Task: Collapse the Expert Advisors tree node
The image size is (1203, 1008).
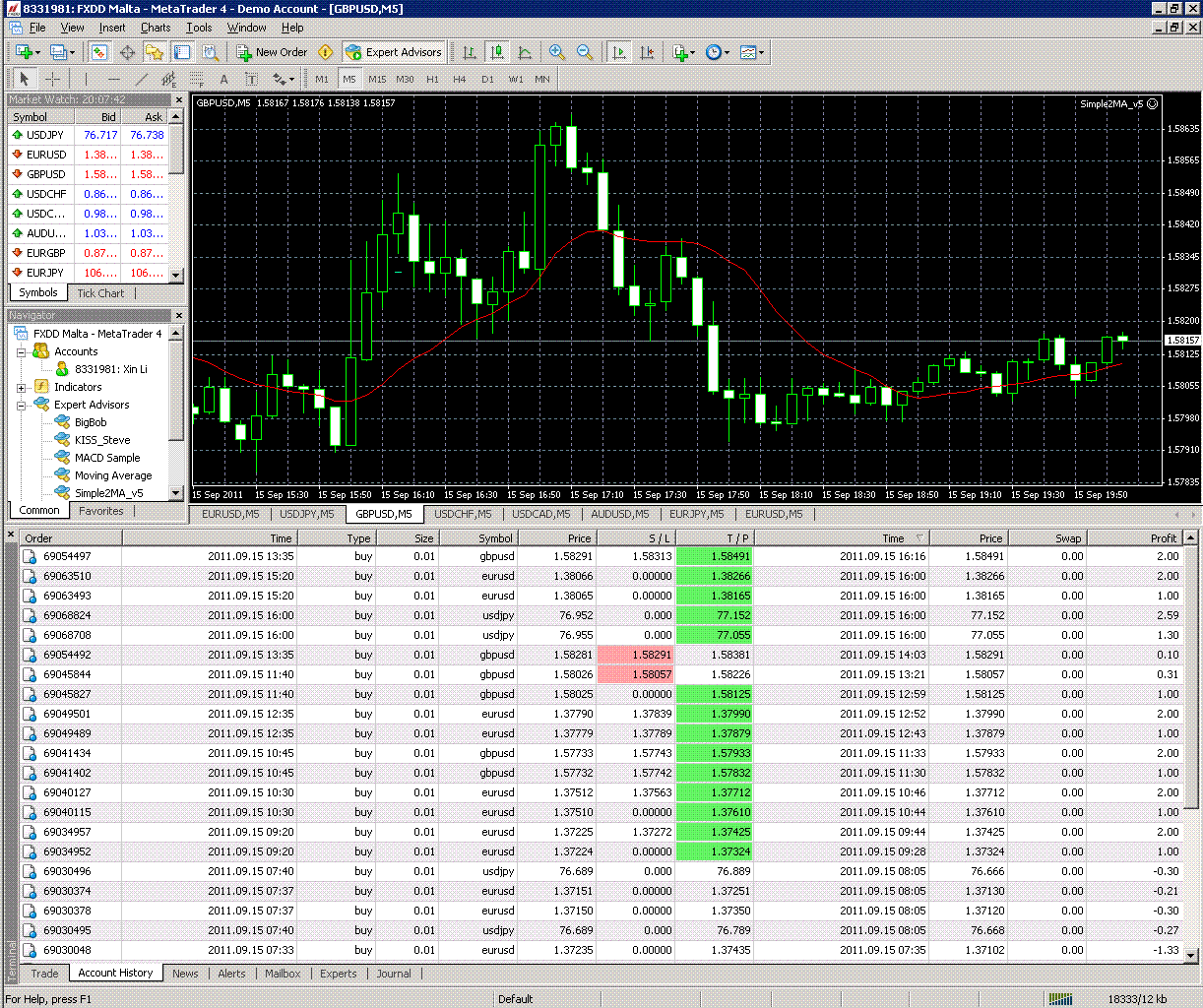Action: pyautogui.click(x=21, y=405)
